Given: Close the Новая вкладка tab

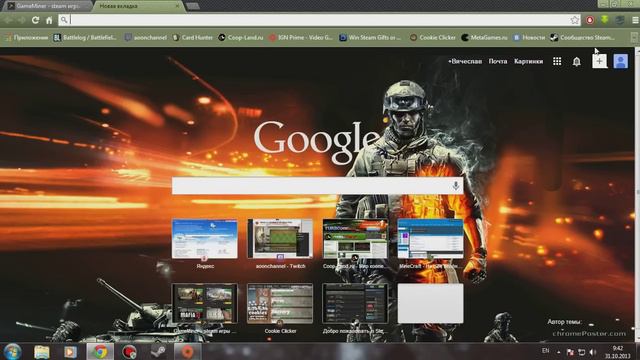Looking at the screenshot, I should click(177, 6).
